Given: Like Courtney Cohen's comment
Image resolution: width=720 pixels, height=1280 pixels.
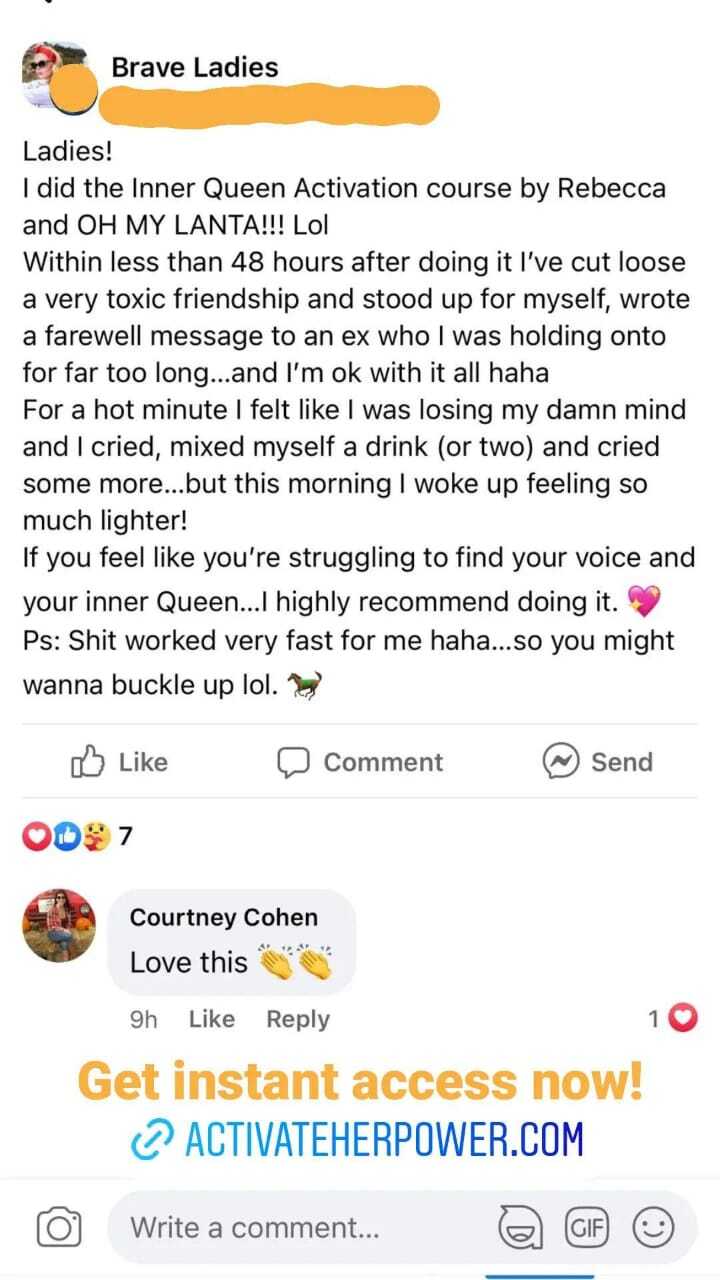Looking at the screenshot, I should (211, 1019).
